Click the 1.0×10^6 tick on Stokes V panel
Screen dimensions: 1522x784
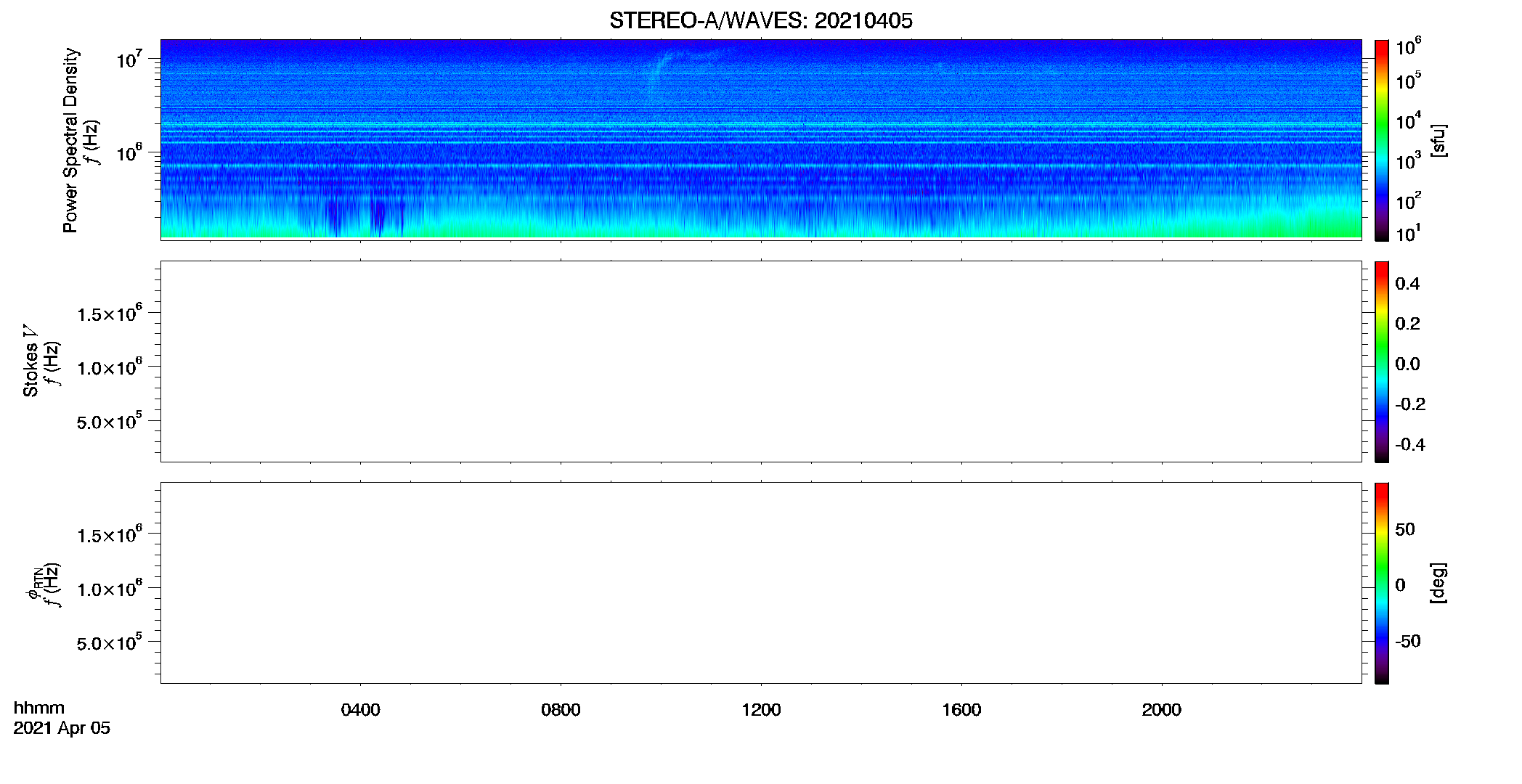[110, 367]
